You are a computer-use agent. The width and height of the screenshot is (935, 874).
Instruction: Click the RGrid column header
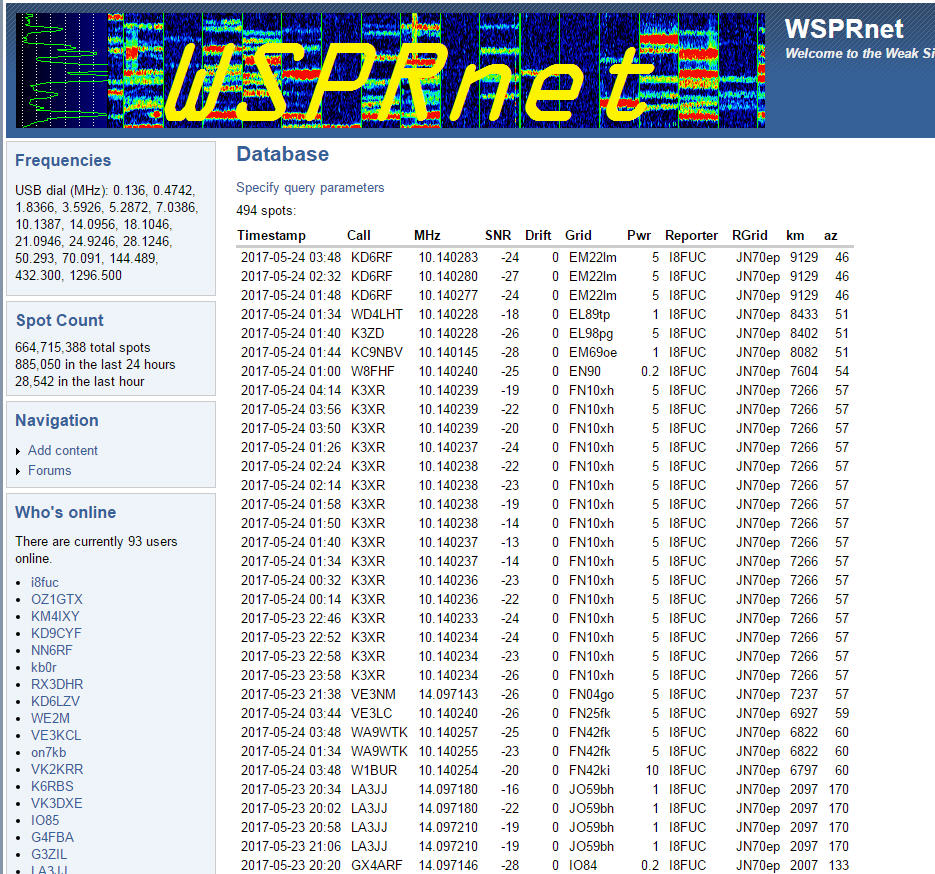point(750,235)
